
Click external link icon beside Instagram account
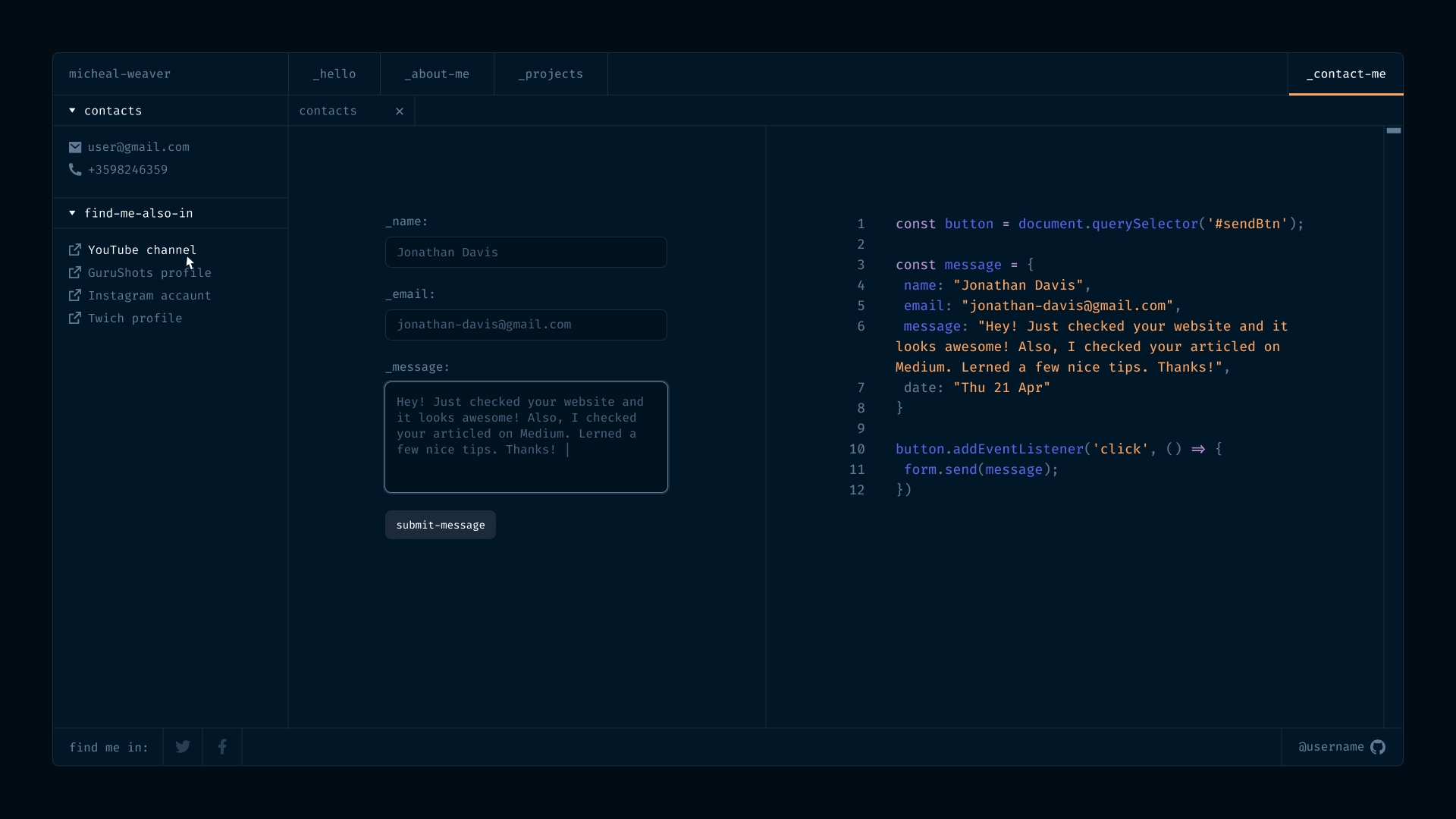pos(75,296)
